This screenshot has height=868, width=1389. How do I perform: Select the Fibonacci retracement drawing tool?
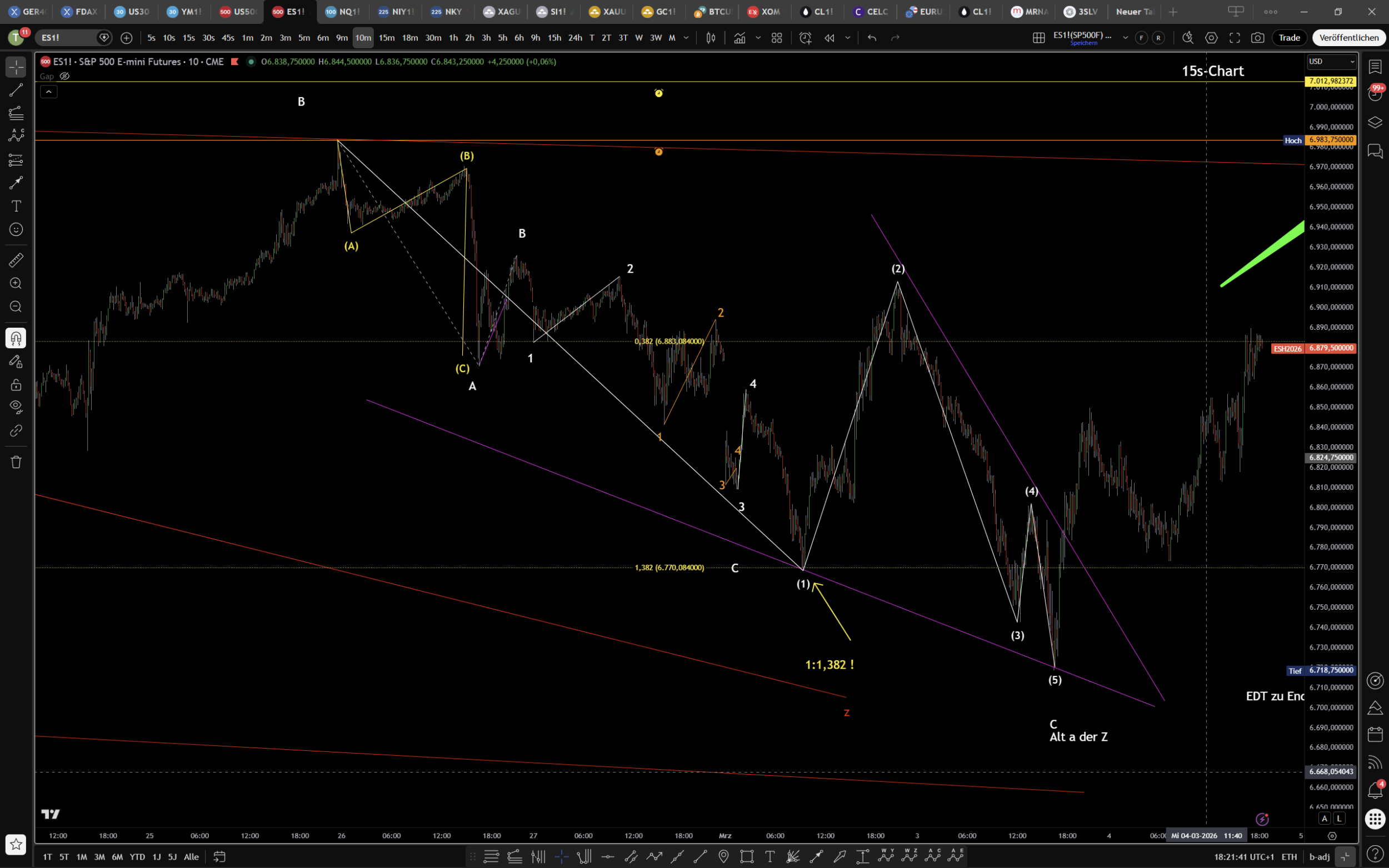point(16,113)
